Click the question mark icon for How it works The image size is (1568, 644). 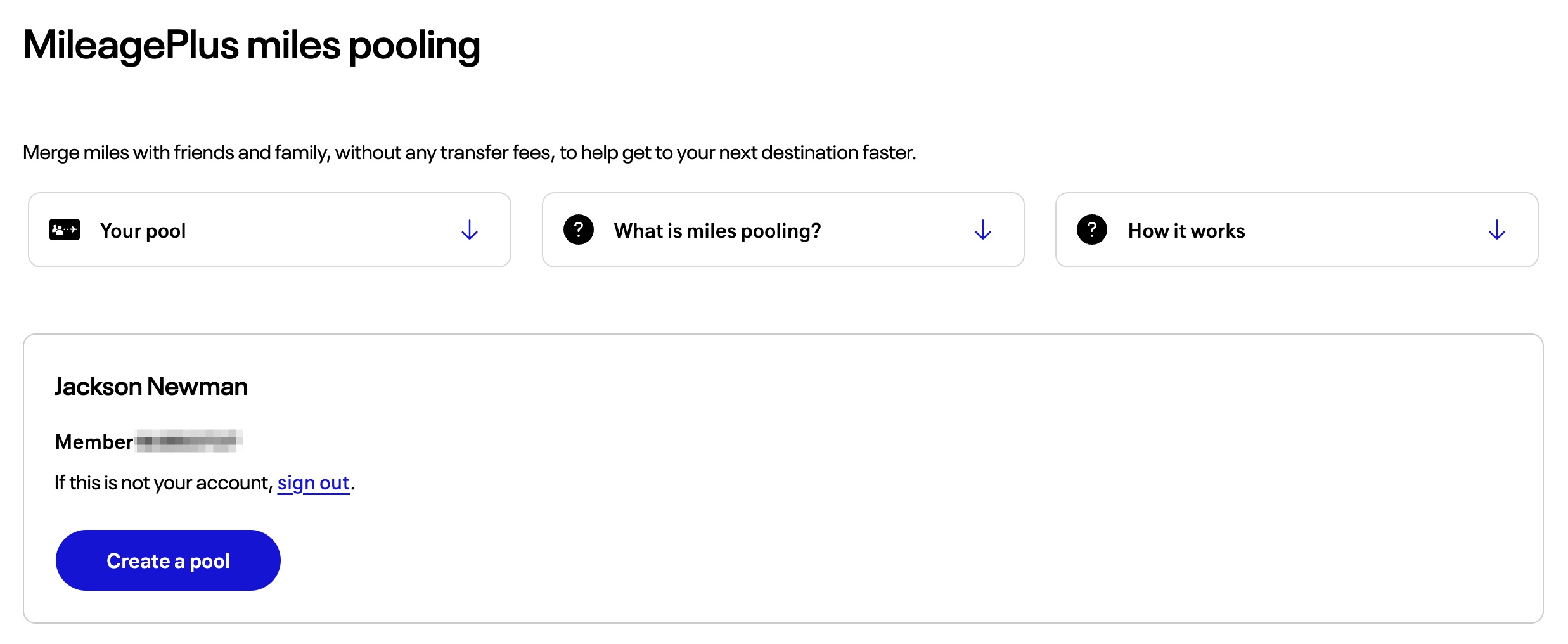pyautogui.click(x=1092, y=229)
